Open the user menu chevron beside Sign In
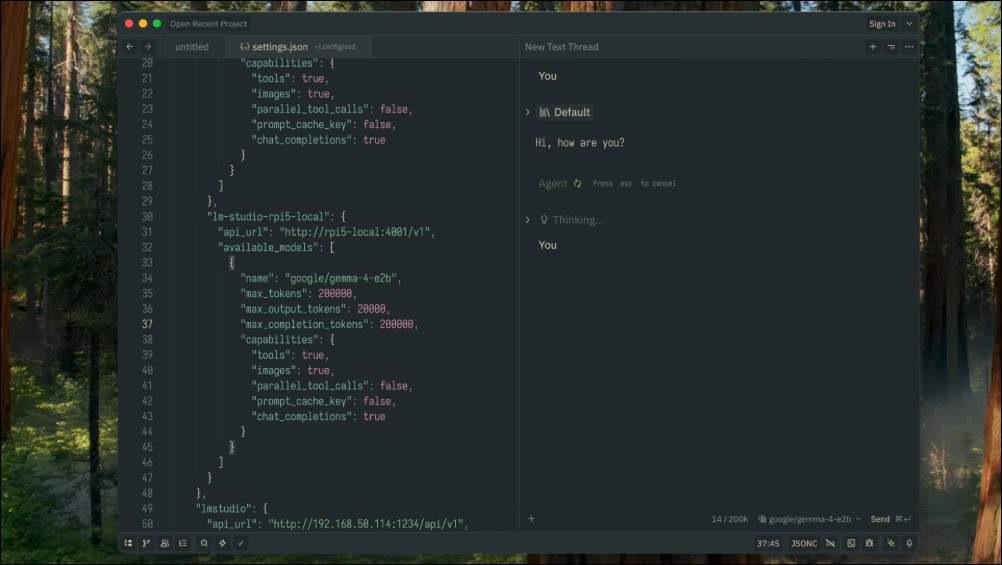This screenshot has width=1002, height=565. [x=909, y=24]
